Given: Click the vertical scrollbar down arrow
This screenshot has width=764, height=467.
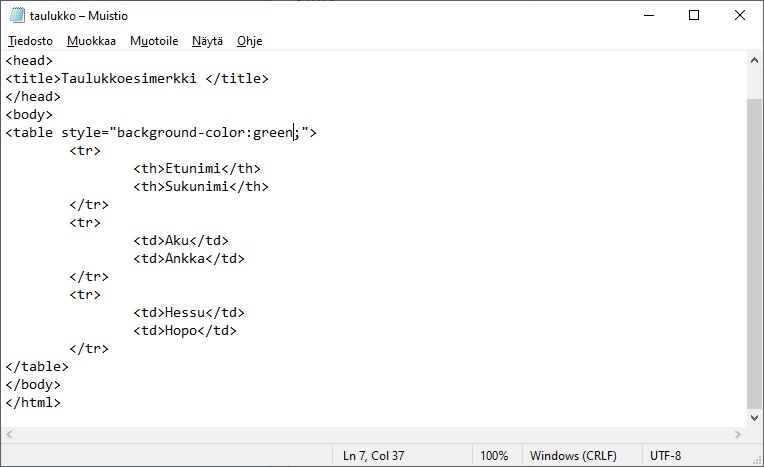Looking at the screenshot, I should pos(755,419).
